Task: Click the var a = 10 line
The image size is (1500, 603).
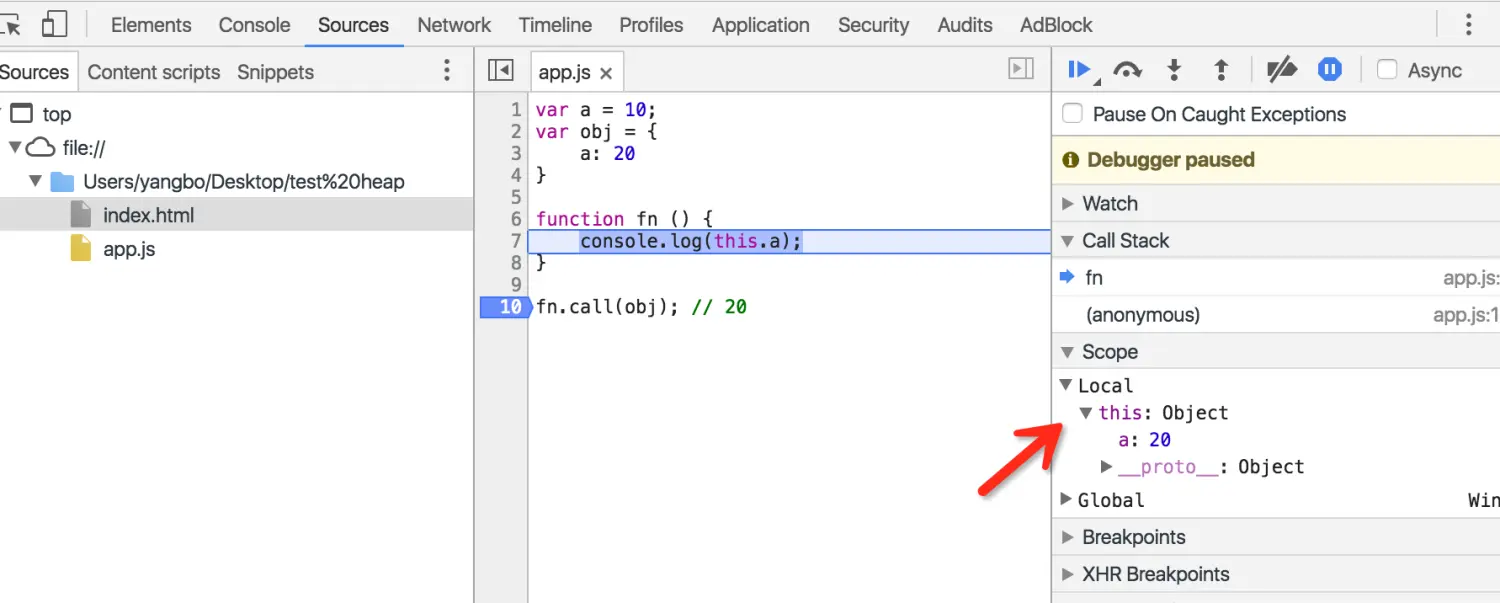Action: coord(596,109)
